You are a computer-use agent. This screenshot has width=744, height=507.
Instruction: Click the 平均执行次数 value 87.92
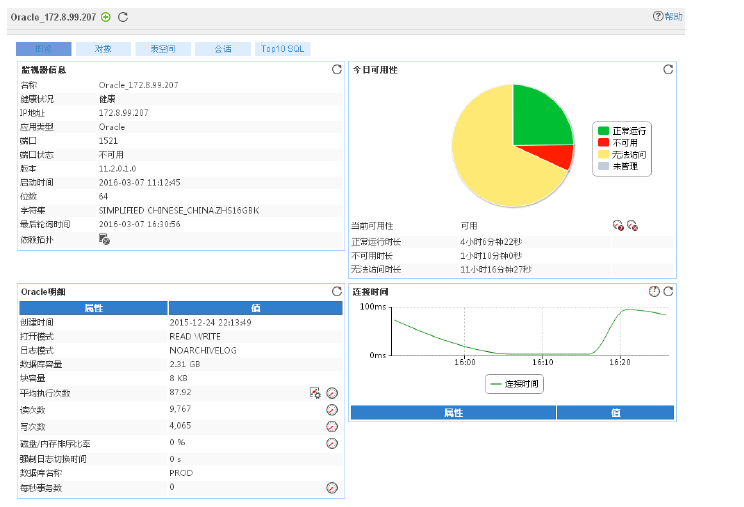point(180,392)
